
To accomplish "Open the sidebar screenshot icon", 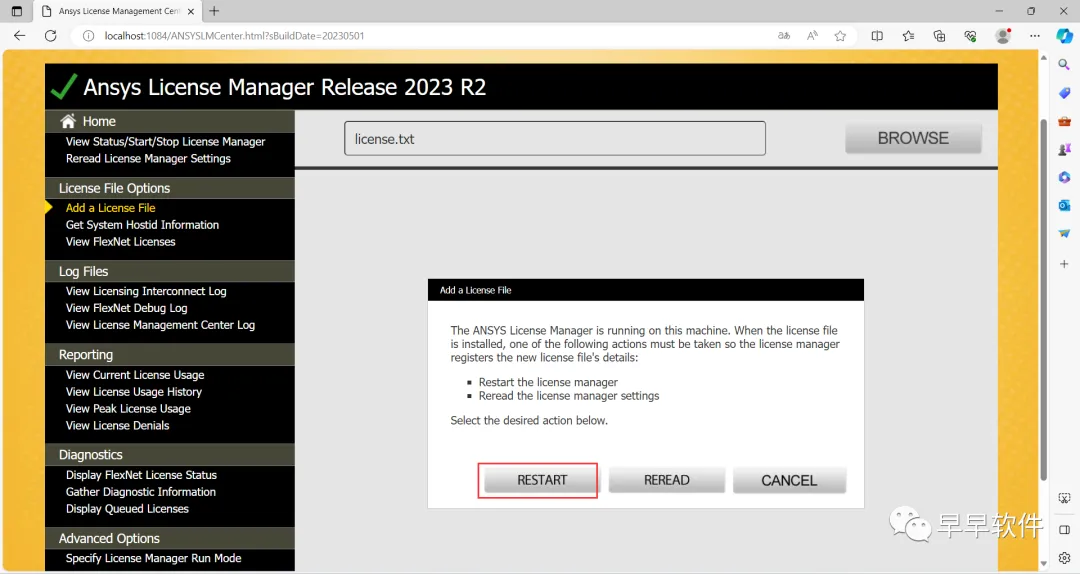I will [1064, 498].
